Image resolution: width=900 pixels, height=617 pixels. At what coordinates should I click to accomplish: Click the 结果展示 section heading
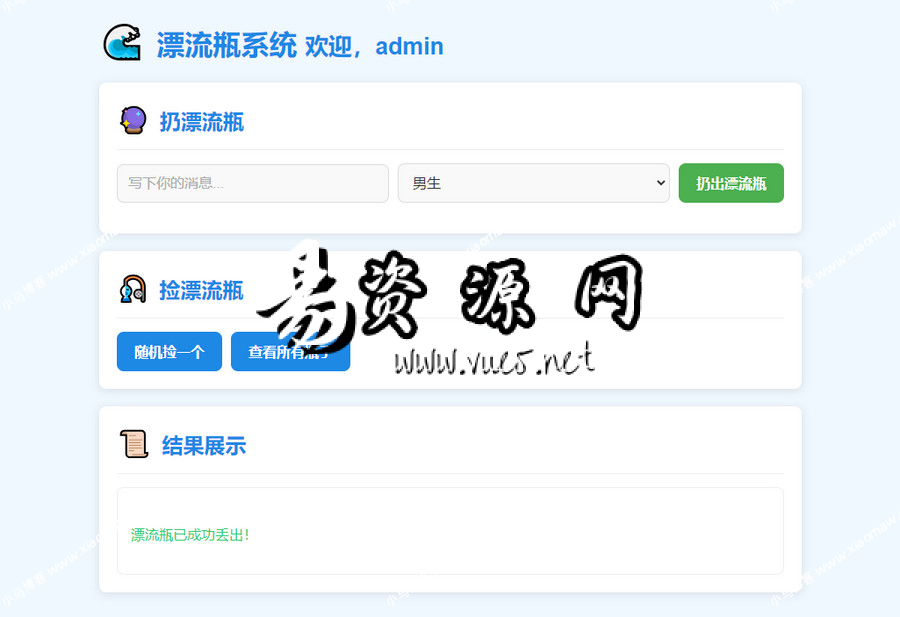point(204,446)
